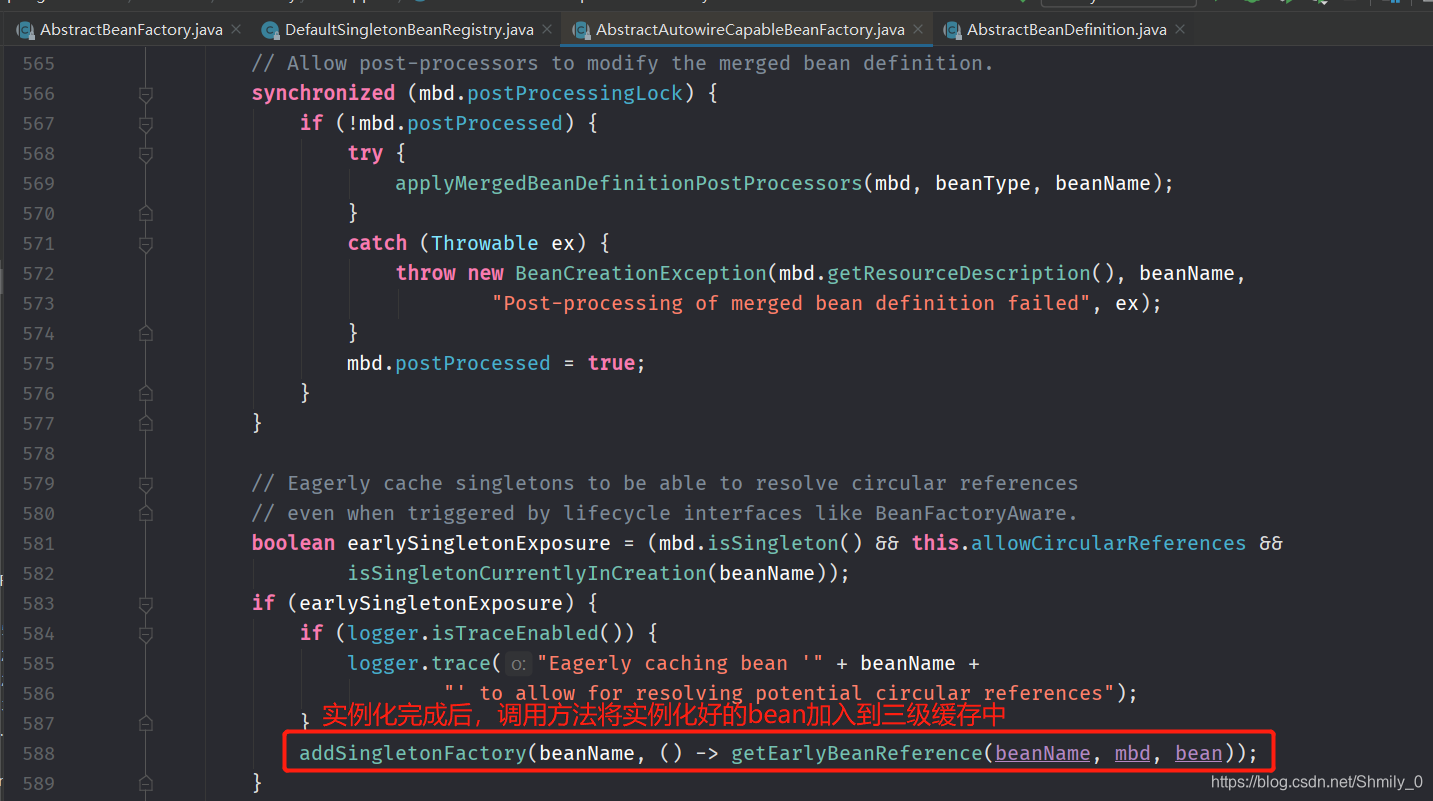The image size is (1433, 801).
Task: Collapse the logger.isTraceEnabled if block at line 584
Action: point(146,634)
